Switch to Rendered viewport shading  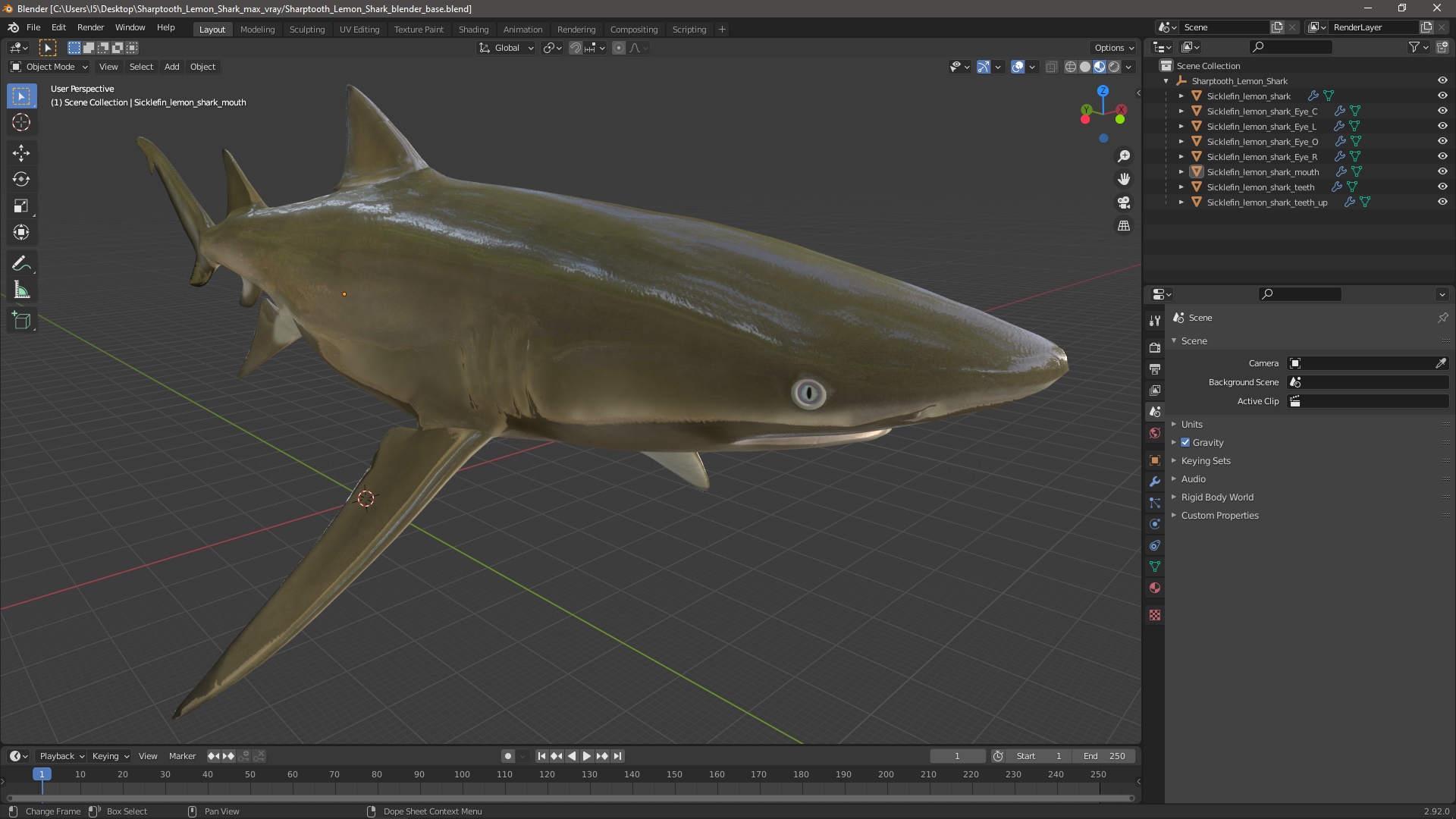point(1114,67)
